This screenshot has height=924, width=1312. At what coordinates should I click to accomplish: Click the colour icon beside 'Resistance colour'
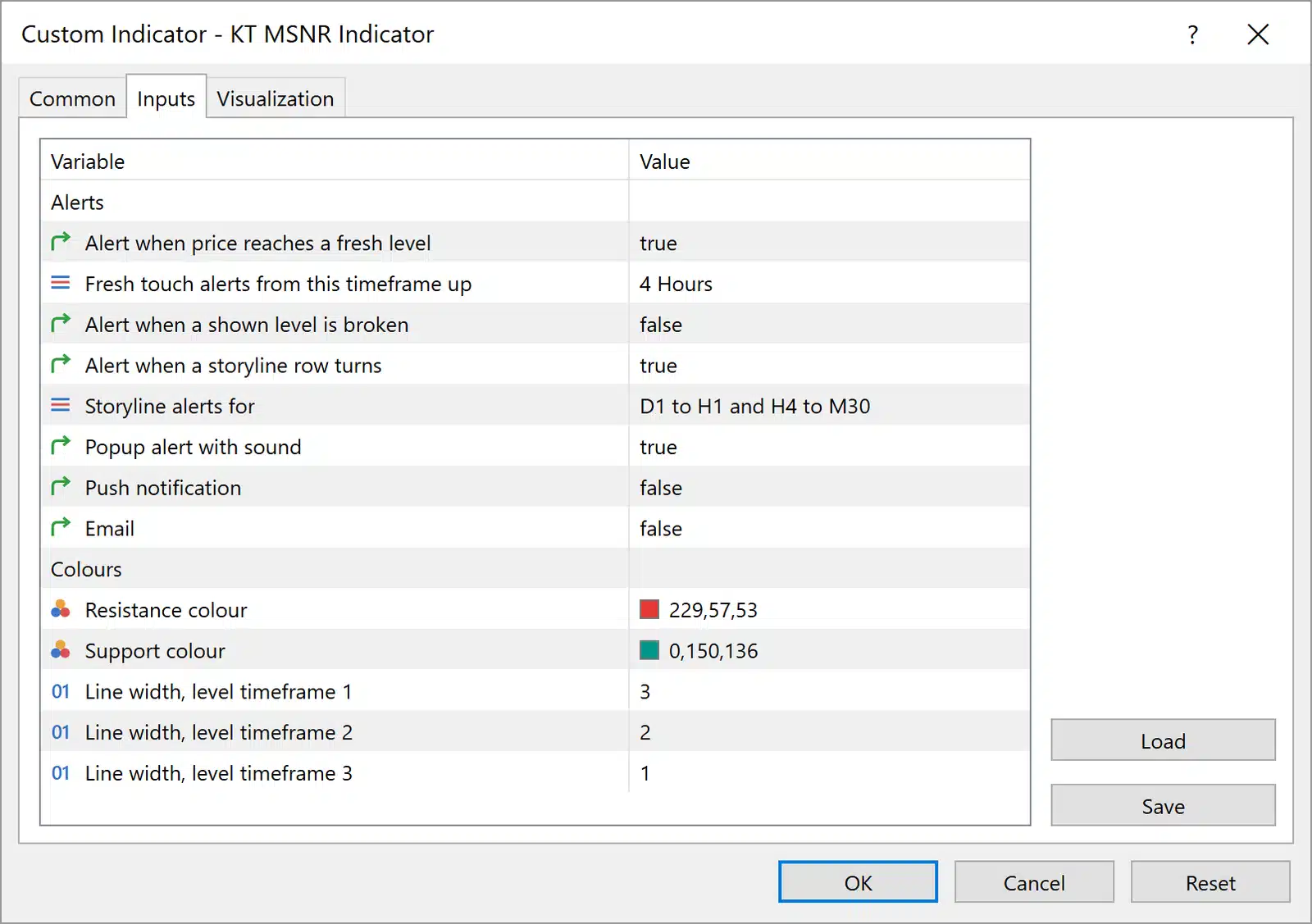(x=61, y=609)
